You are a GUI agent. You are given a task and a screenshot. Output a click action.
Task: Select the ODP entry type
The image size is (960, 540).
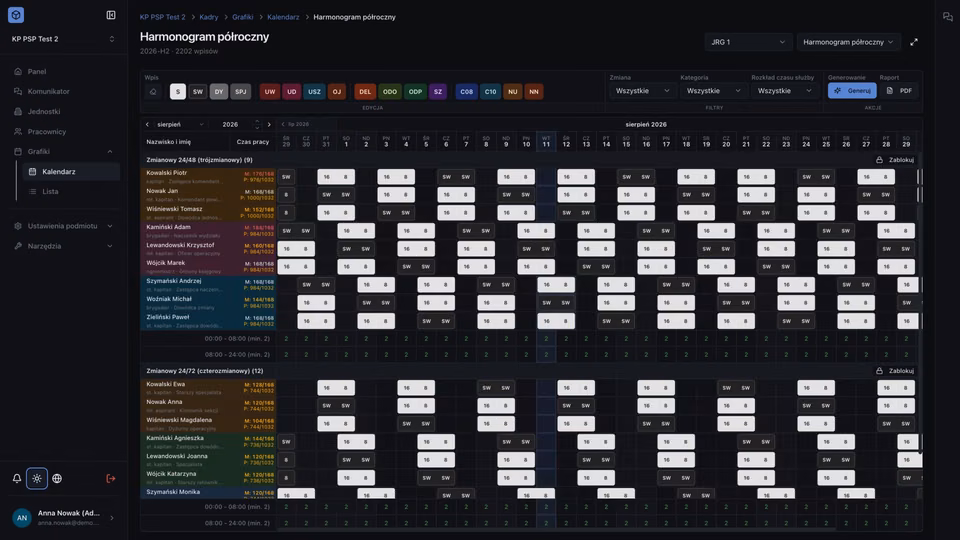(x=415, y=92)
